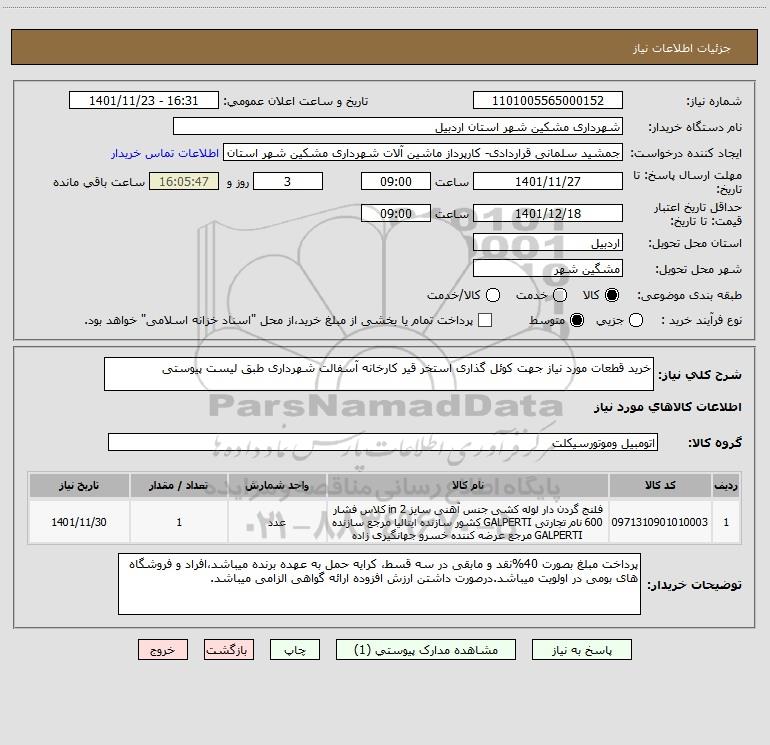Viewport: 770px width, 745px height.
Task: Click the goods group field اتومبیل وموتورسیکلت
Action: [x=383, y=442]
